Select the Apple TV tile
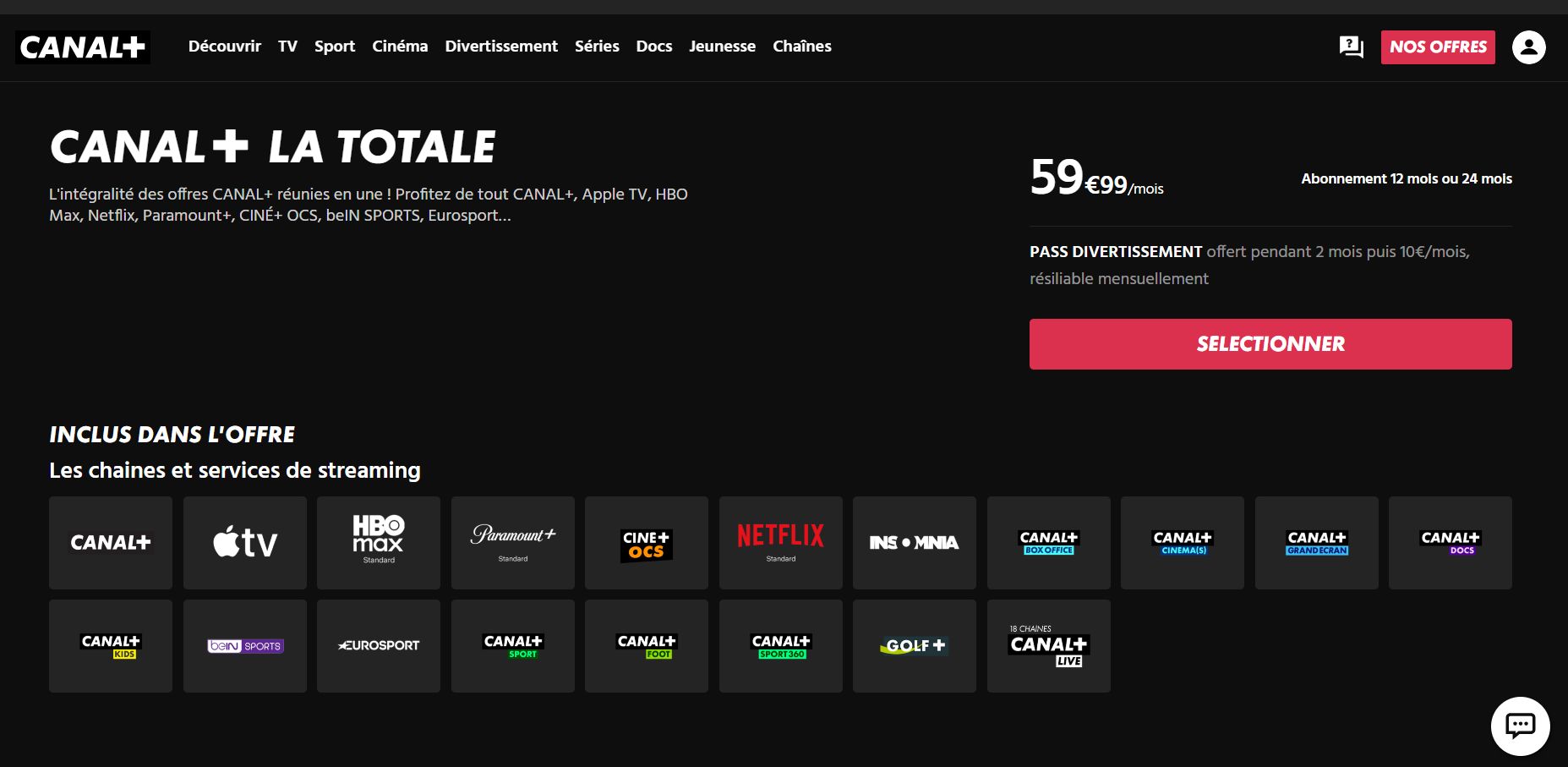This screenshot has height=767, width=1568. pyautogui.click(x=245, y=543)
